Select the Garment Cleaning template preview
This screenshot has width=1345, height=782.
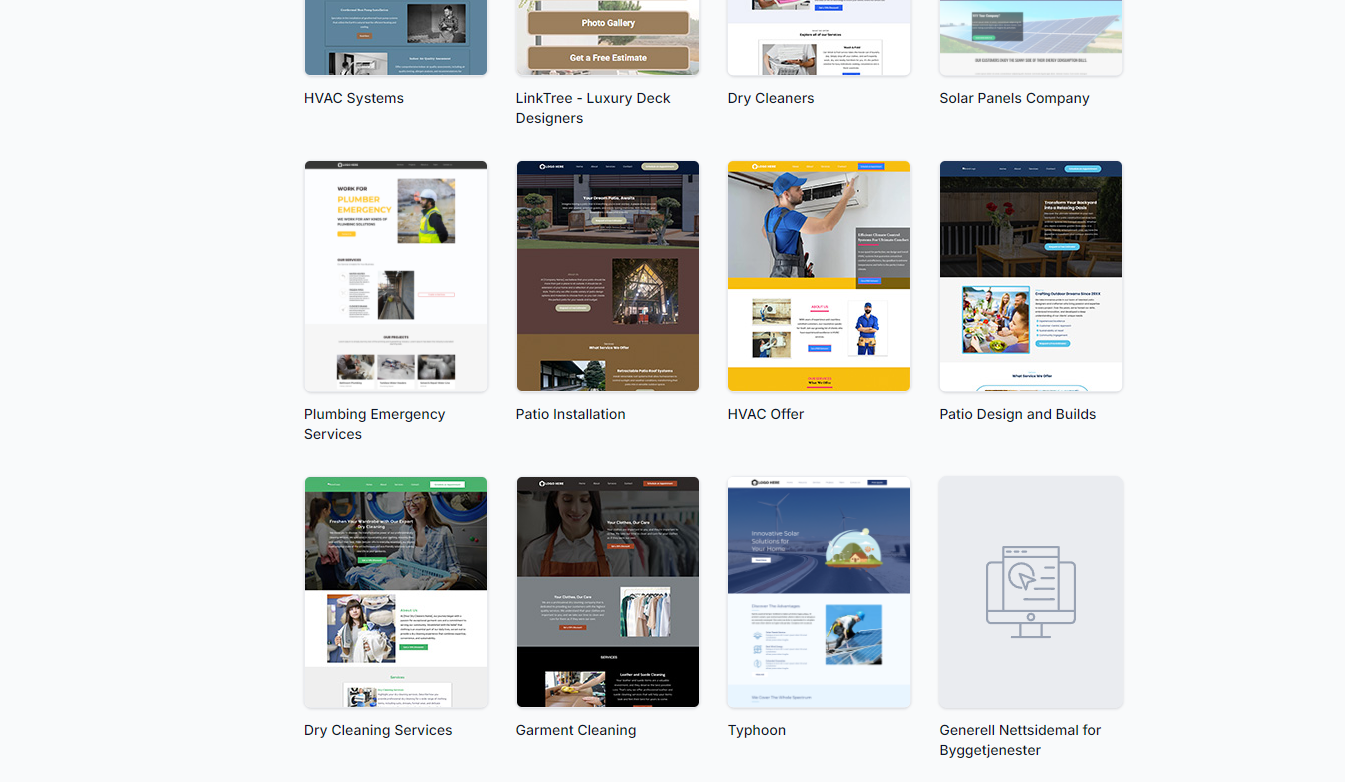point(607,592)
